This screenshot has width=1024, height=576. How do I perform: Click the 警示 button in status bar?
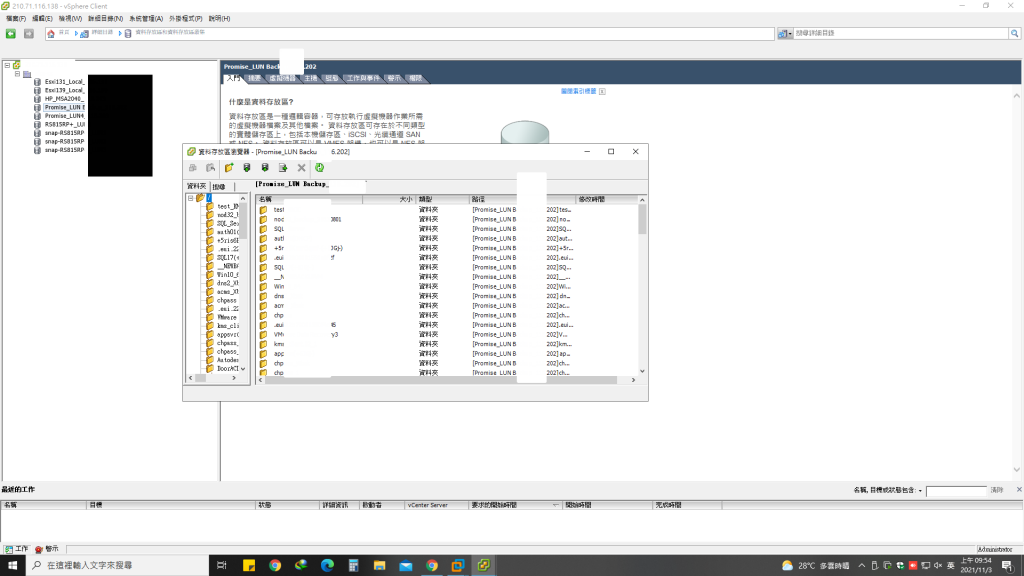(47, 549)
